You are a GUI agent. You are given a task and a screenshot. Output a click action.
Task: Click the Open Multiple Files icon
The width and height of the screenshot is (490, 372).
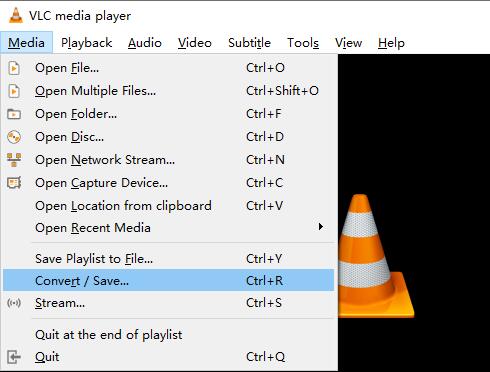click(x=14, y=91)
